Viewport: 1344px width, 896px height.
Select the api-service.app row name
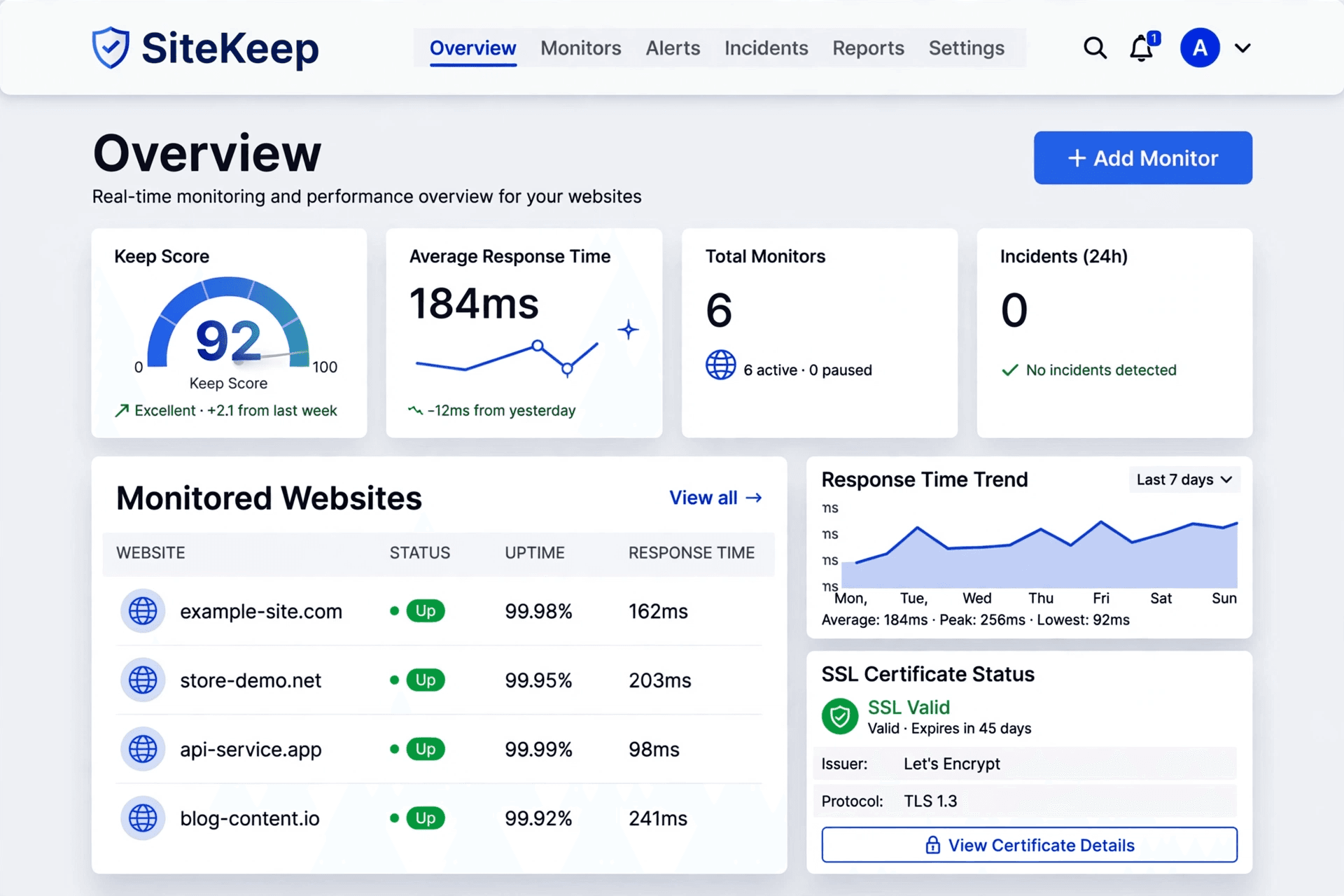[x=251, y=749]
